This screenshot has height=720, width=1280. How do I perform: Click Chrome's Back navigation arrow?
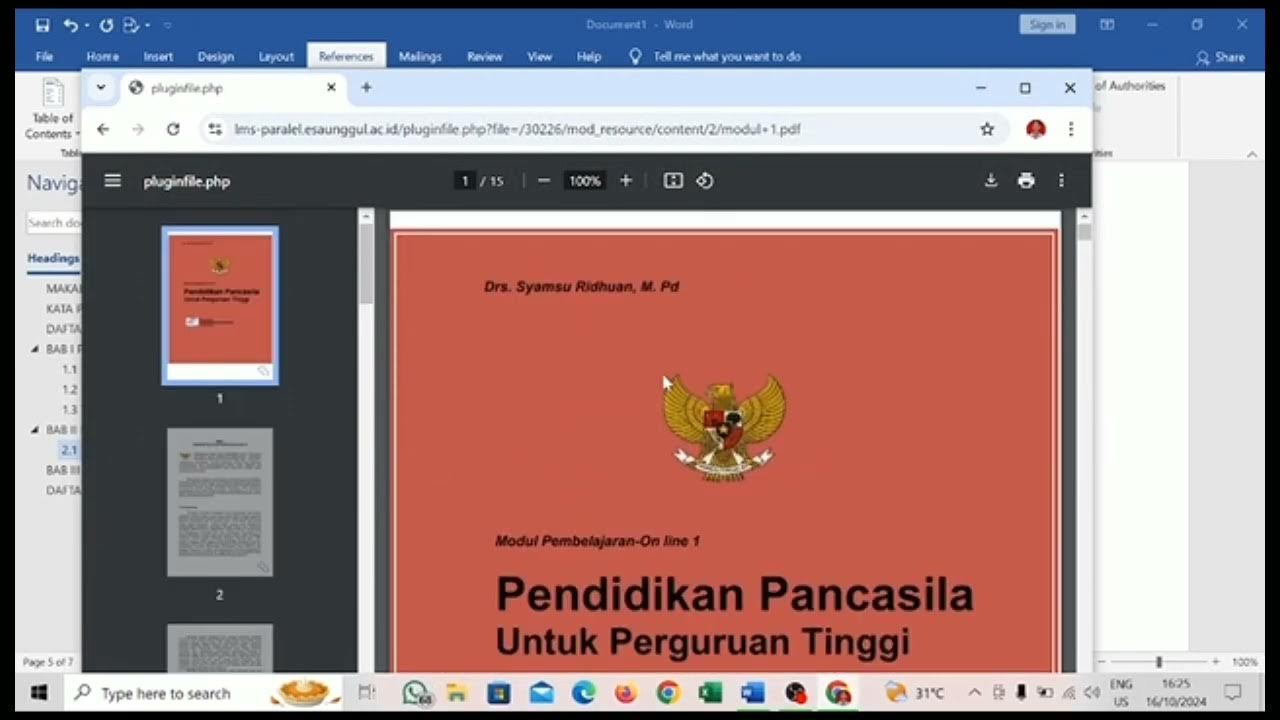click(103, 129)
